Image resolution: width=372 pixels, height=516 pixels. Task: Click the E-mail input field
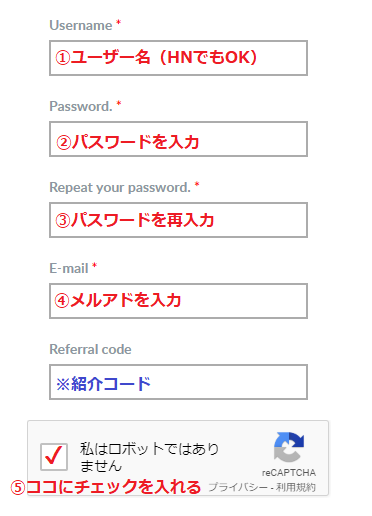[x=178, y=301]
